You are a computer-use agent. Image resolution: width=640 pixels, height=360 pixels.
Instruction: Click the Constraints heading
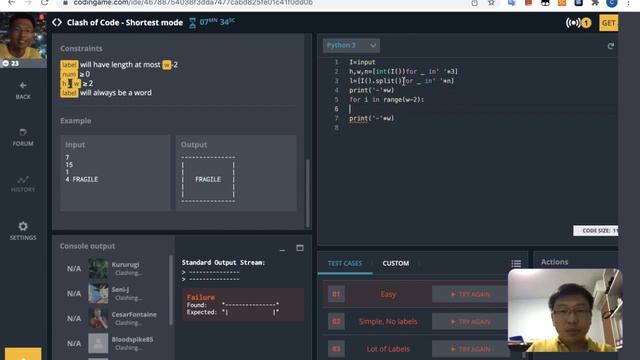pos(81,48)
